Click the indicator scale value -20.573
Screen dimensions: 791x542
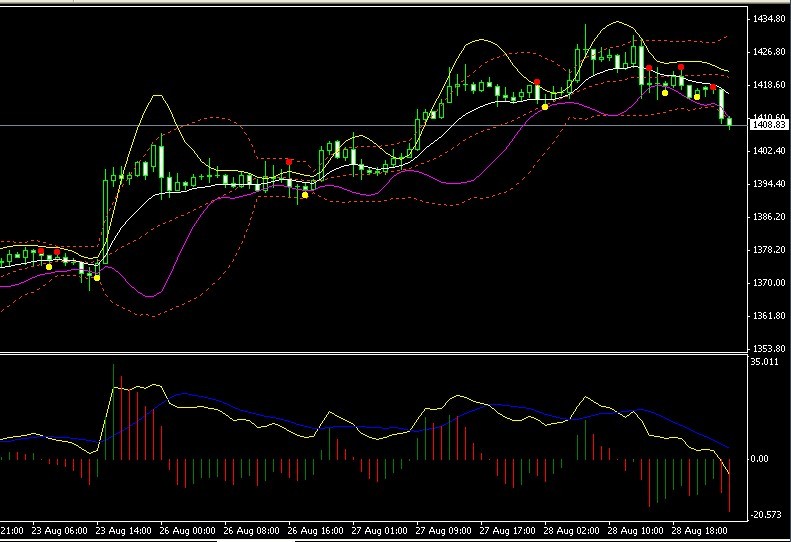click(x=766, y=514)
